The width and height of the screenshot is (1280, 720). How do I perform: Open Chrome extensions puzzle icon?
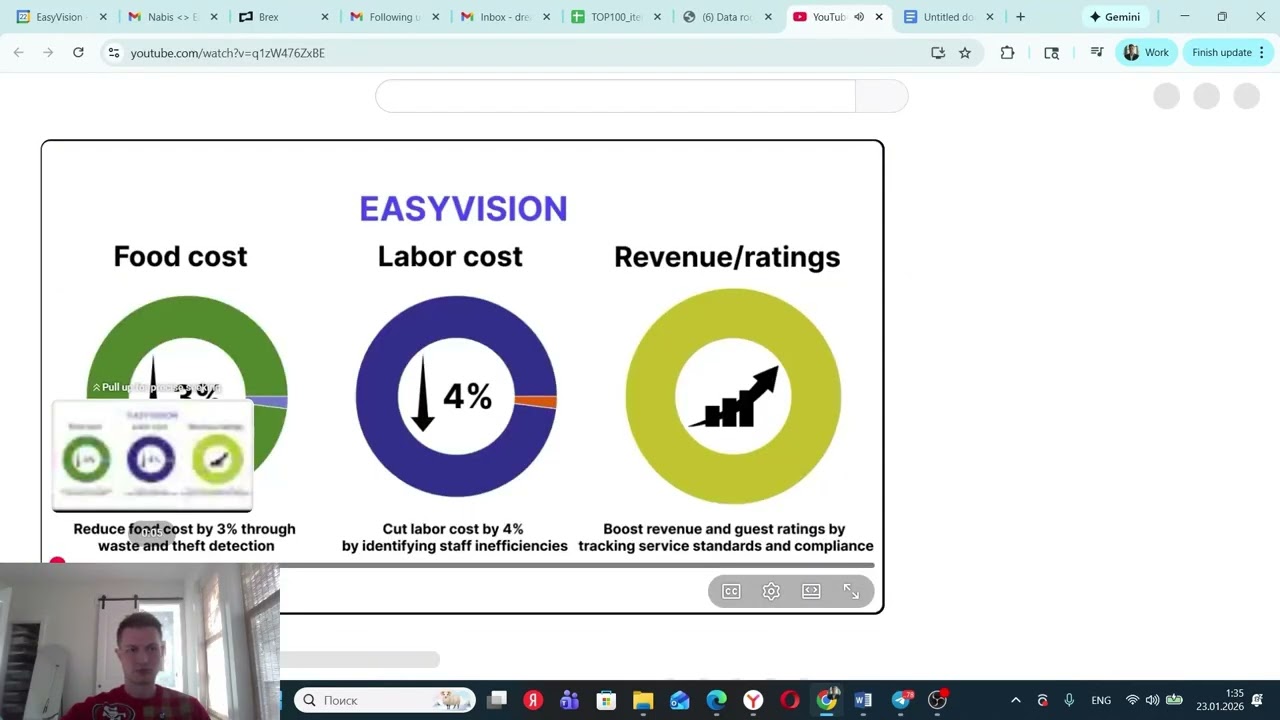tap(1007, 53)
